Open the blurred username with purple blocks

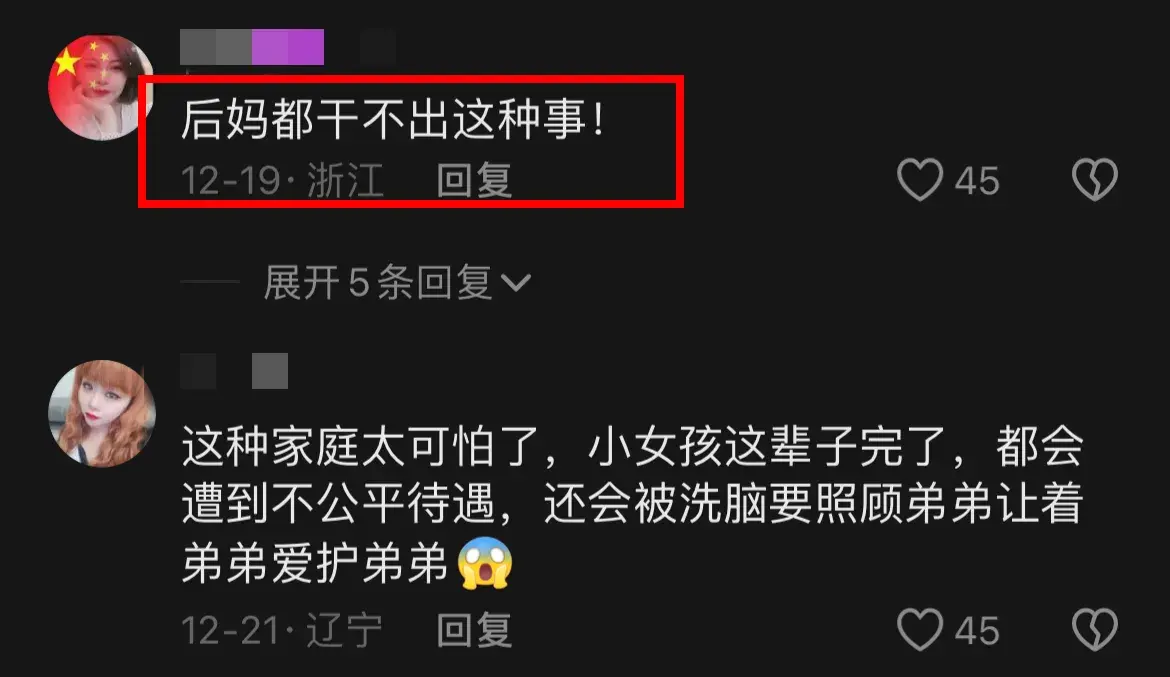[x=252, y=47]
